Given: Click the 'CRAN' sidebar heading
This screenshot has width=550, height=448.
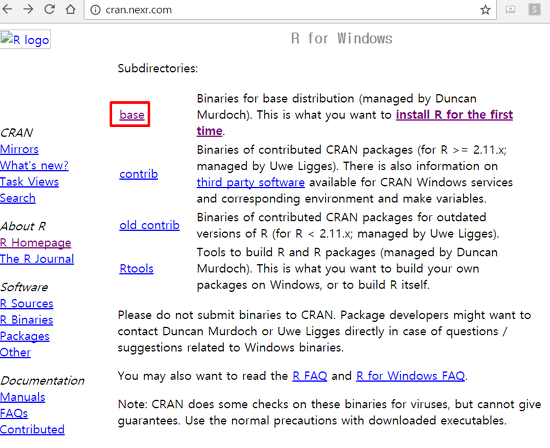Looking at the screenshot, I should 16,133.
